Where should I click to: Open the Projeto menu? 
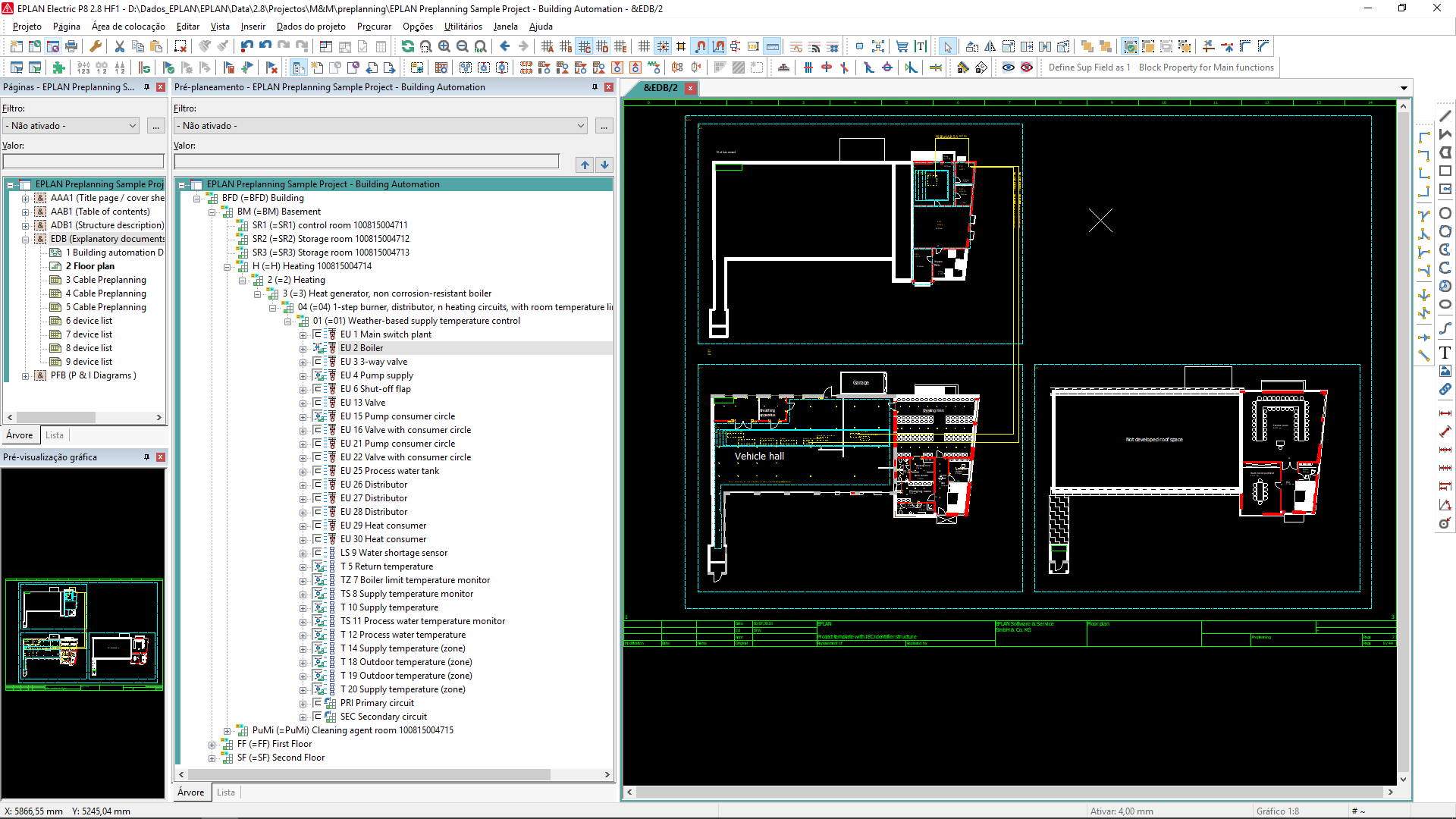pos(27,27)
